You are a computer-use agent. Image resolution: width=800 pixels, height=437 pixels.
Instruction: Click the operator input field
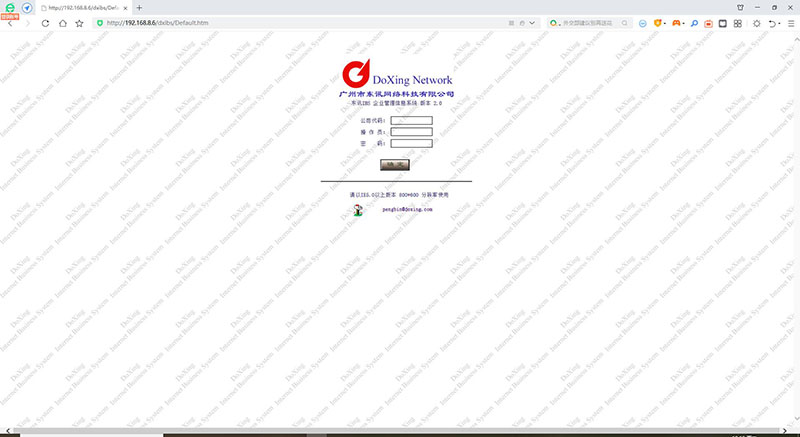(x=411, y=132)
